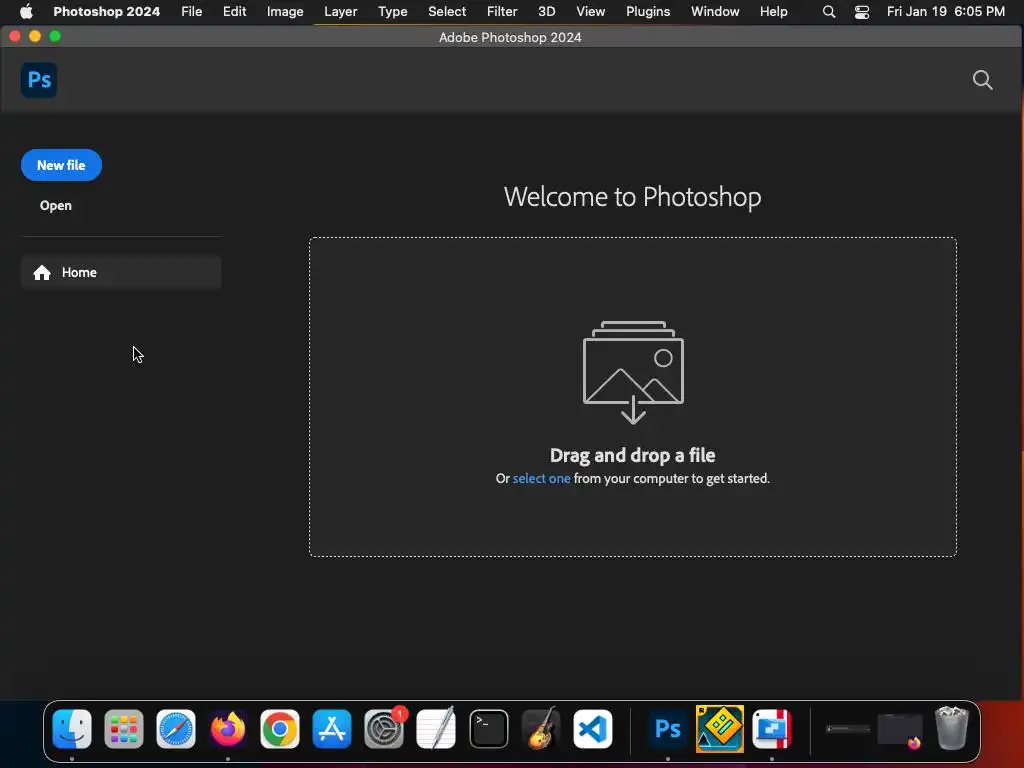The width and height of the screenshot is (1024, 768).
Task: Open the Filter menu
Action: (x=502, y=11)
